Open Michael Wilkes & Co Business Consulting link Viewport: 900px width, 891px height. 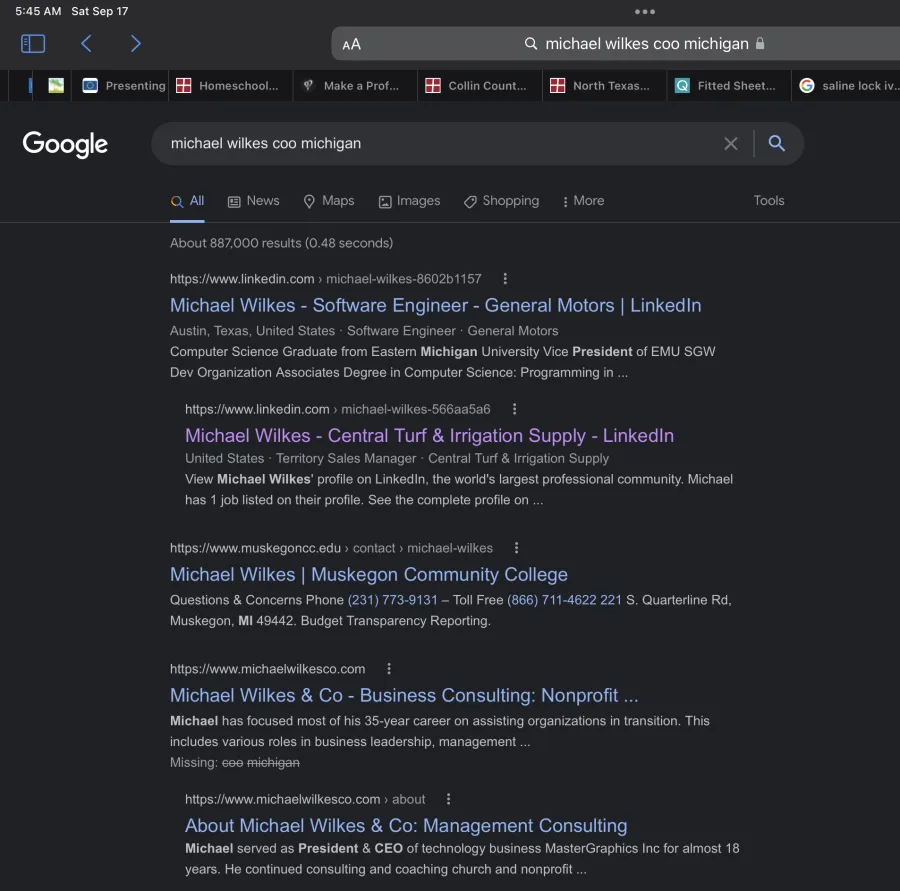(x=404, y=695)
